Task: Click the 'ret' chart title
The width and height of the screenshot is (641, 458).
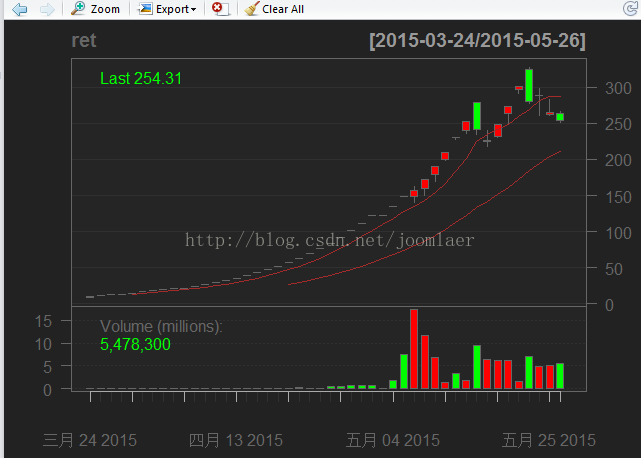Action: click(84, 40)
